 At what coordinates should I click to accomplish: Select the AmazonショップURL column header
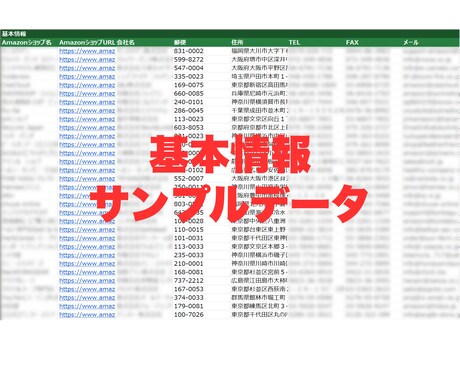pyautogui.click(x=87, y=42)
